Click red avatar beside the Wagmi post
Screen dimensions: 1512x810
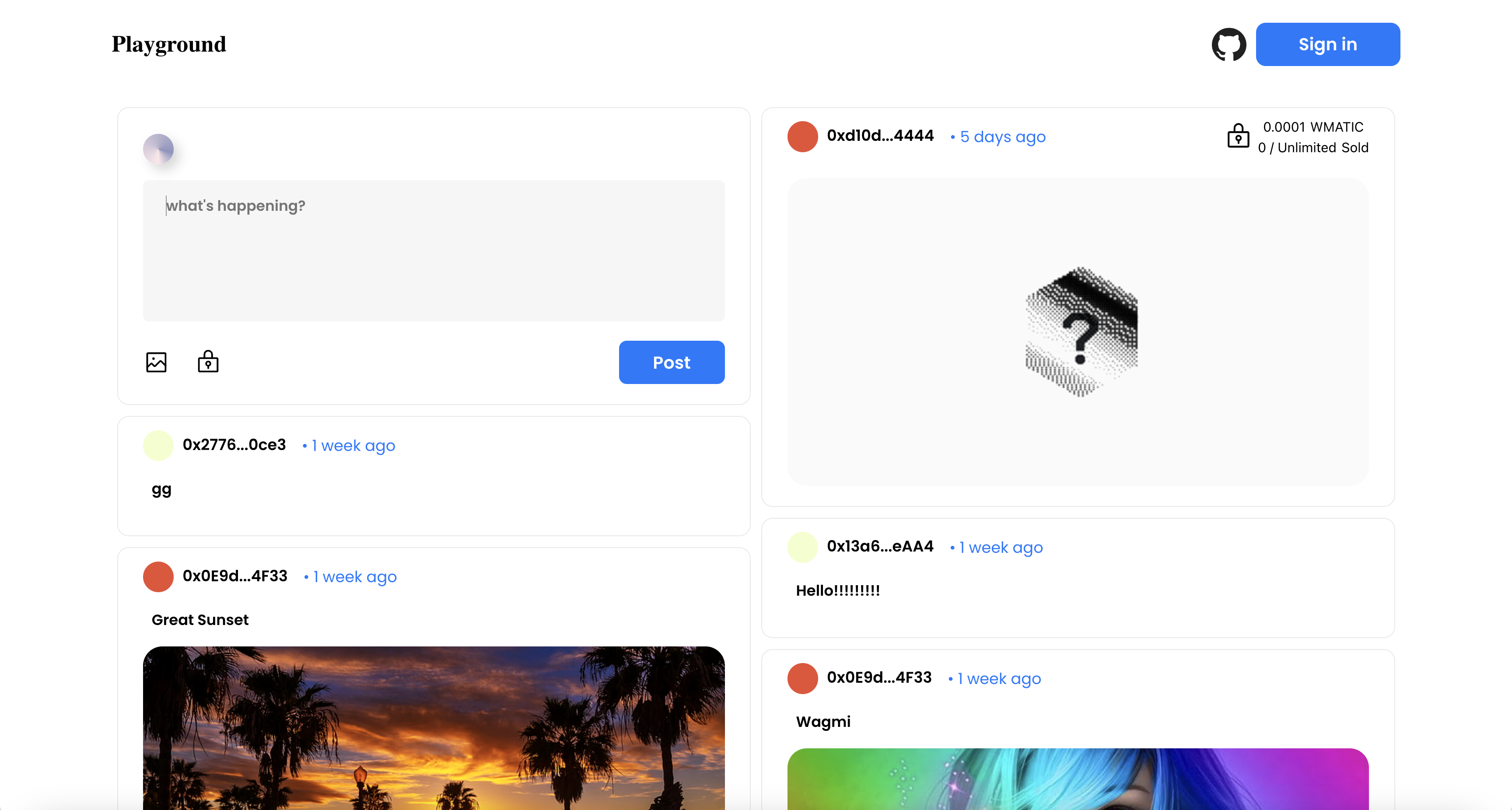click(x=802, y=678)
